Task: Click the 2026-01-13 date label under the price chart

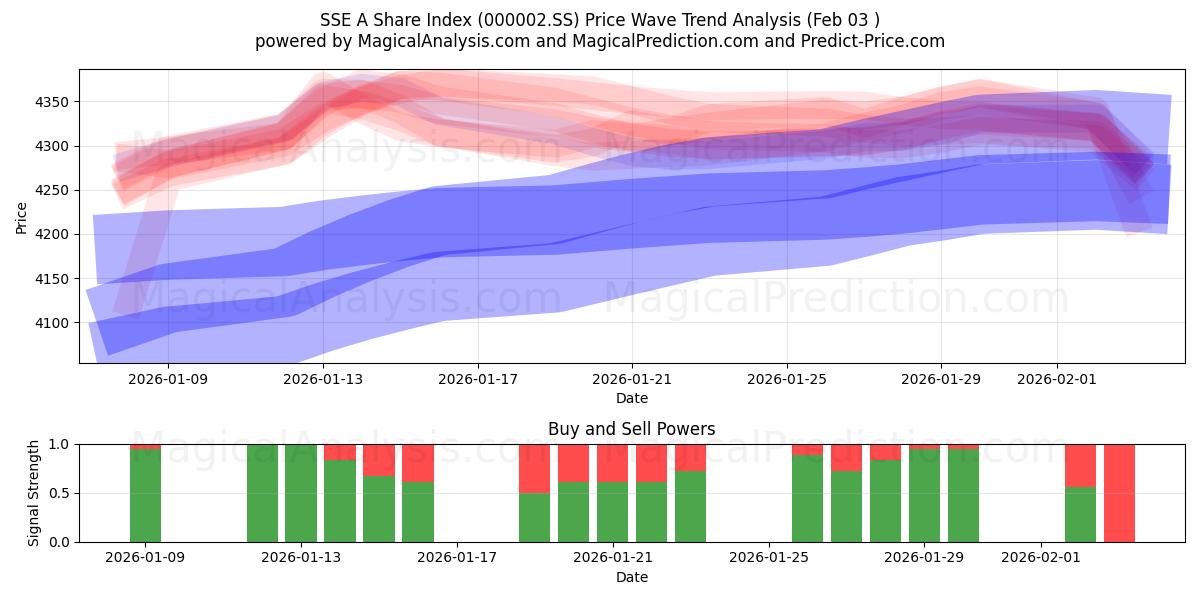Action: coord(323,379)
